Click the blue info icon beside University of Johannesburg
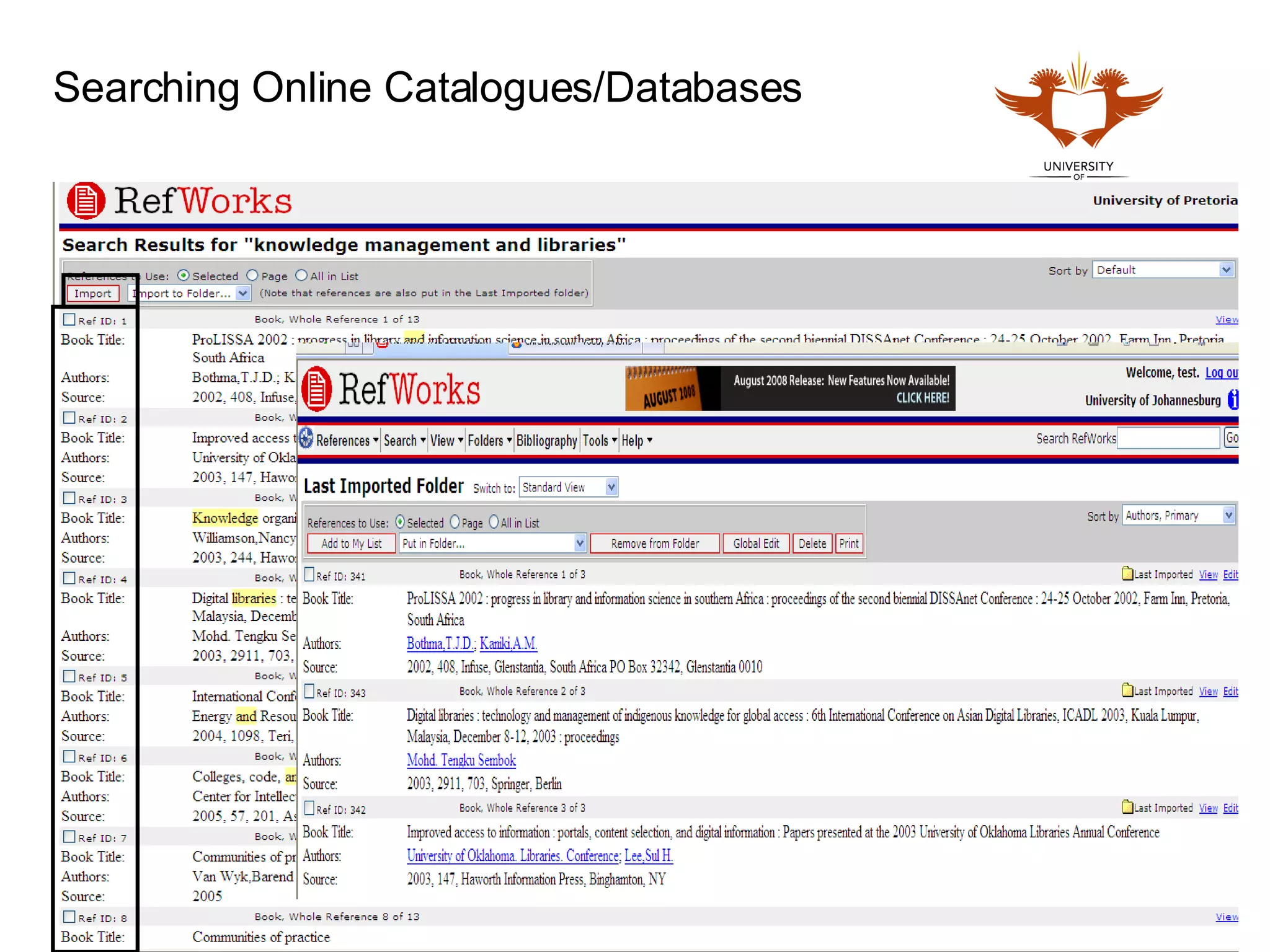1270x952 pixels. tap(1233, 400)
